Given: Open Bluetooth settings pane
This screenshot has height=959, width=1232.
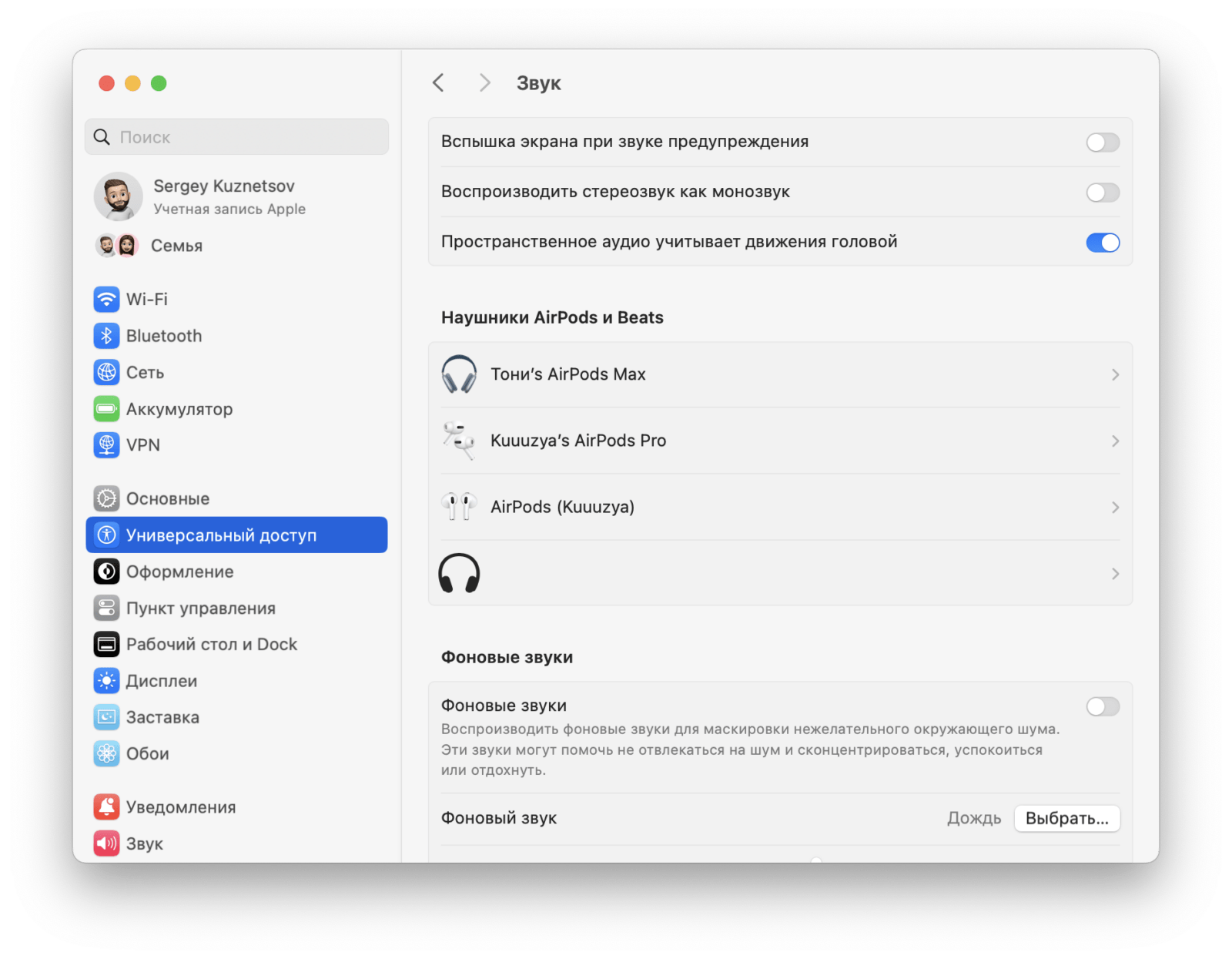Looking at the screenshot, I should tap(236, 336).
